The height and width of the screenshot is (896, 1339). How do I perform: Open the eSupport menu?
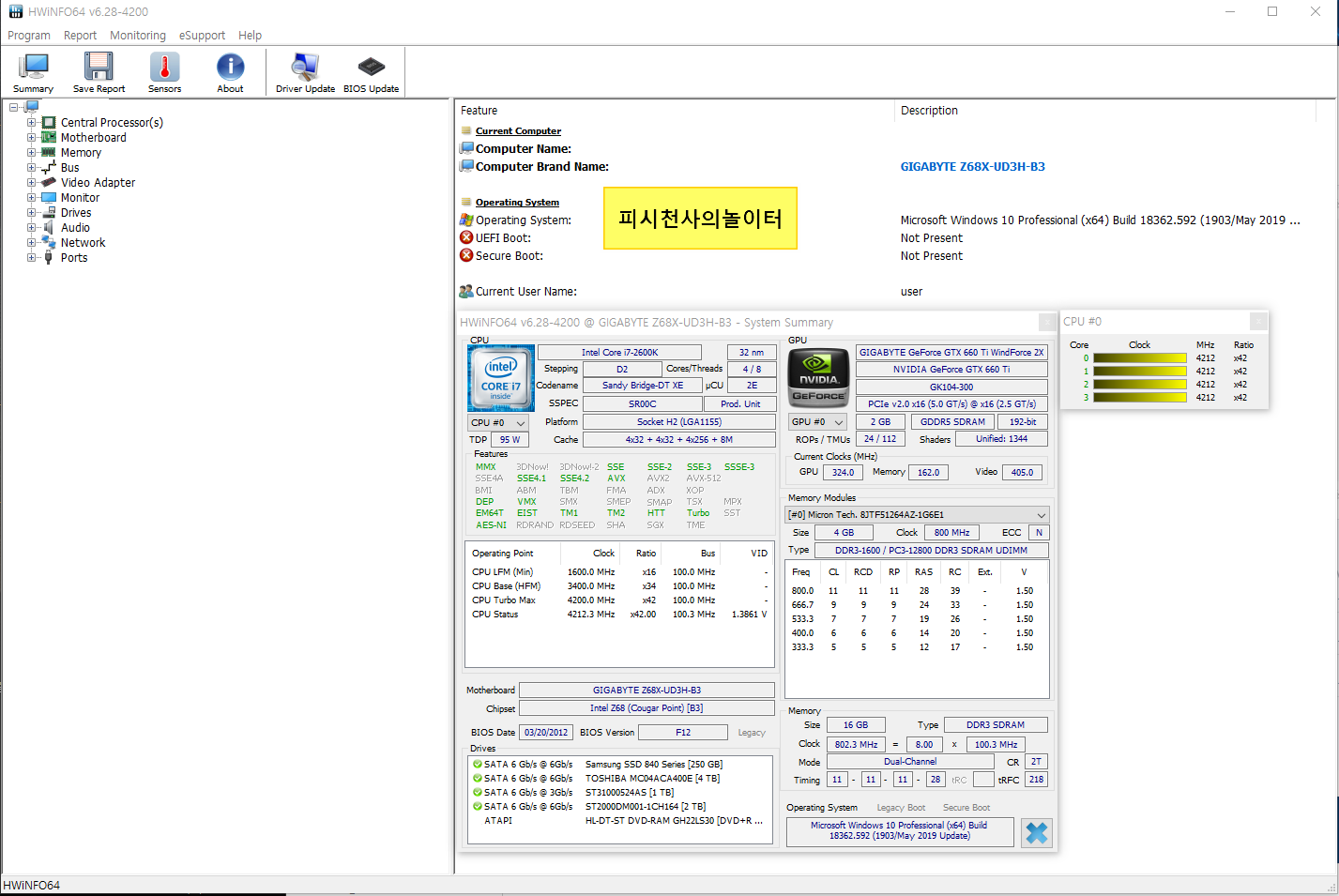pos(202,36)
